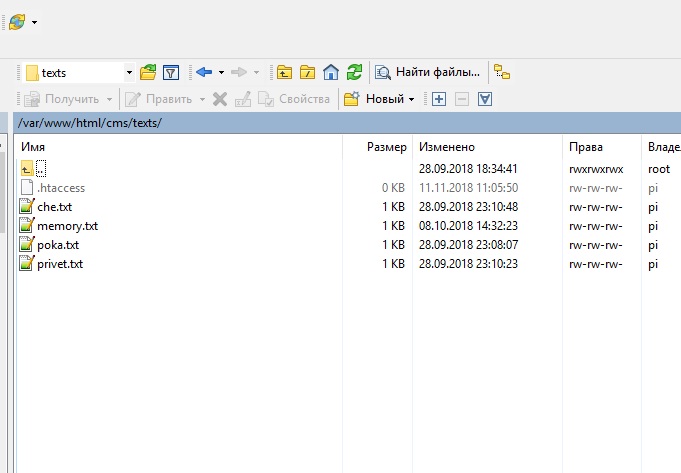681x473 pixels.
Task: Click the Найти файлы button
Action: [x=428, y=72]
